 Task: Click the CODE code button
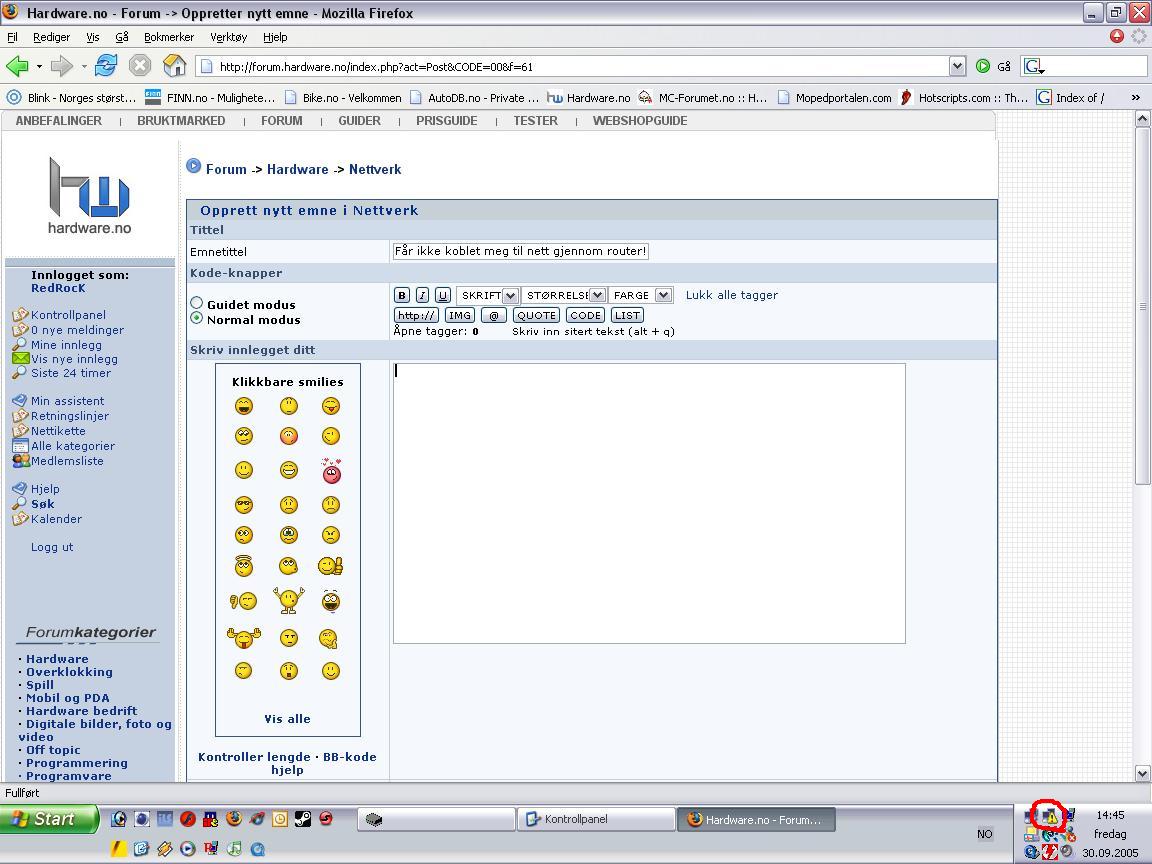tap(586, 315)
